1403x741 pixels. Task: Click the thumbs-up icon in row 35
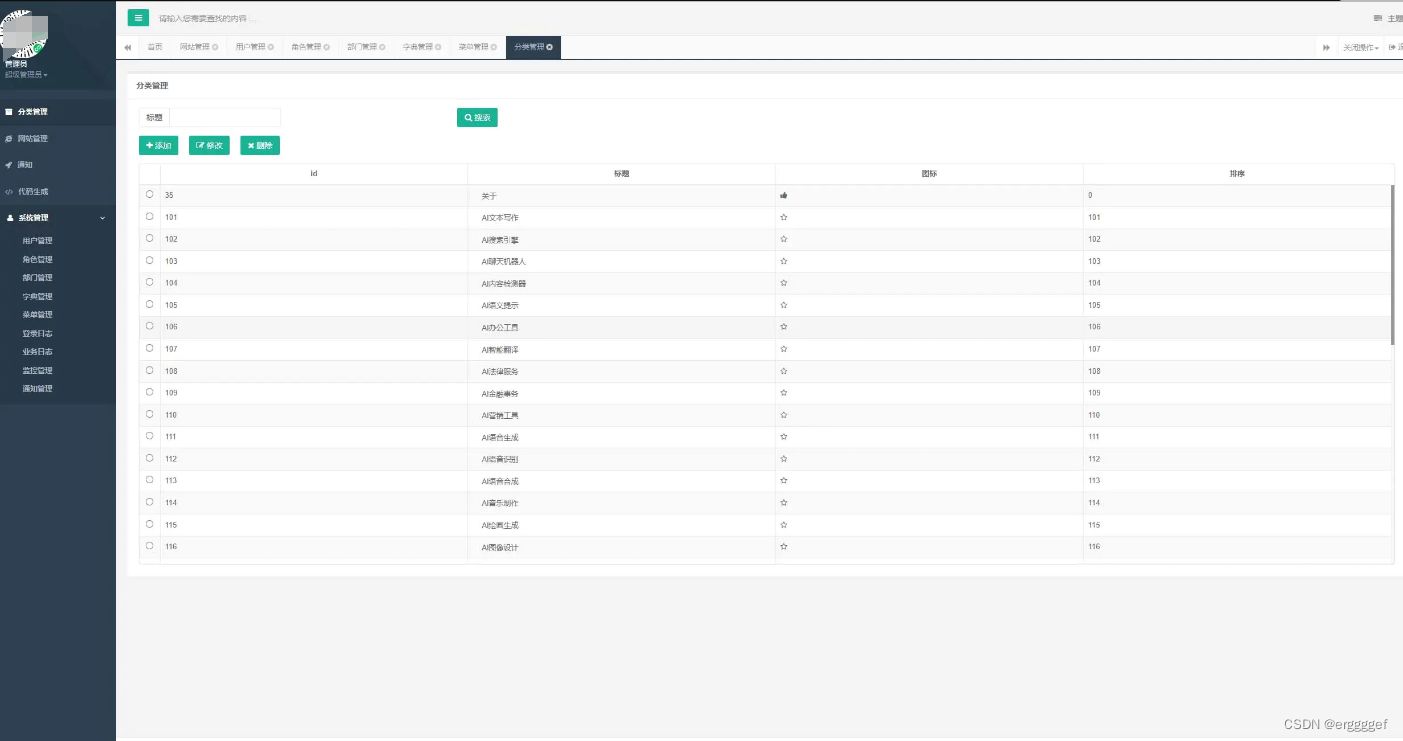tap(784, 195)
